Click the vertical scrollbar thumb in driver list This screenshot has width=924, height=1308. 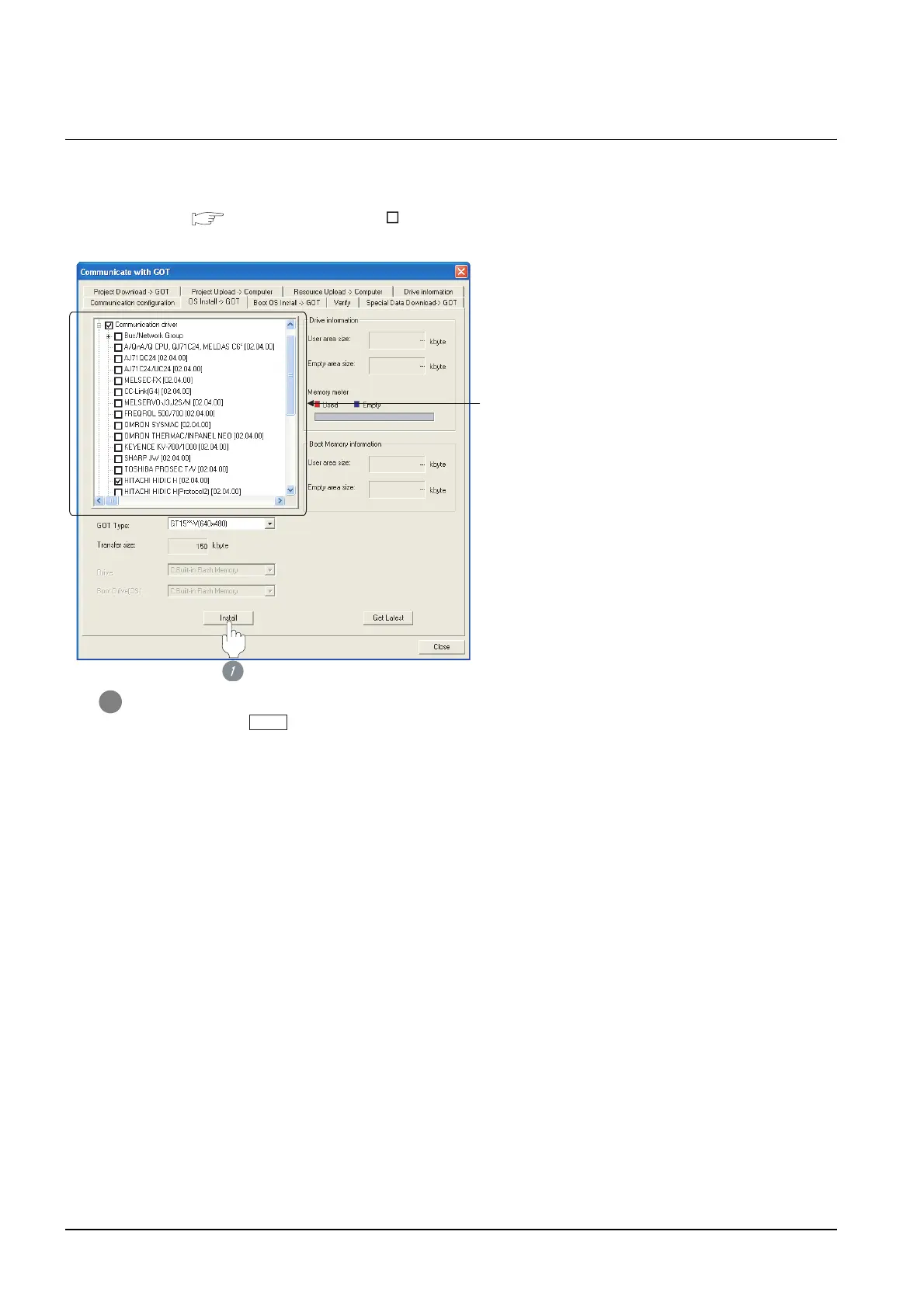pos(291,375)
